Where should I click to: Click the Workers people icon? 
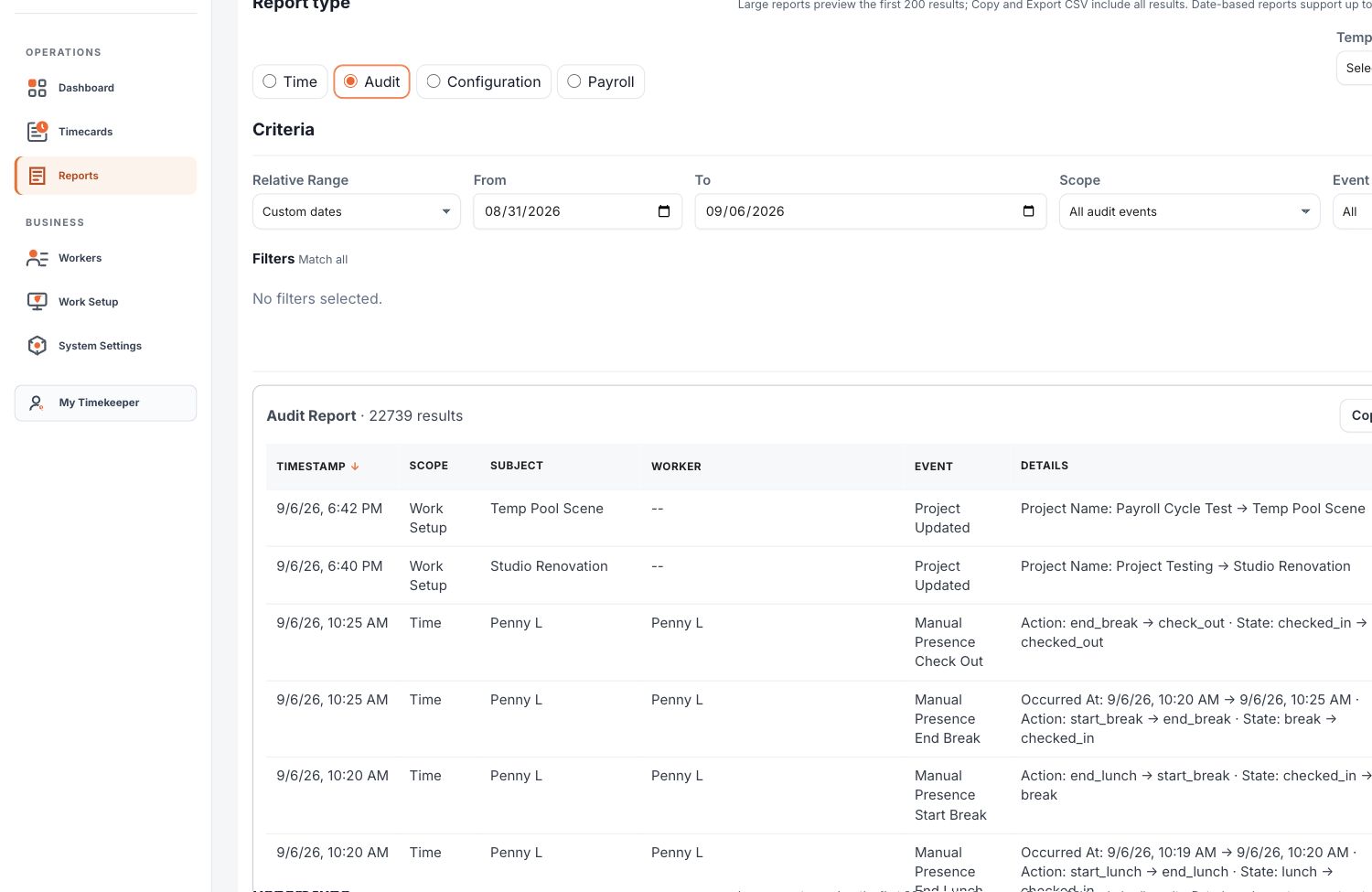click(37, 258)
